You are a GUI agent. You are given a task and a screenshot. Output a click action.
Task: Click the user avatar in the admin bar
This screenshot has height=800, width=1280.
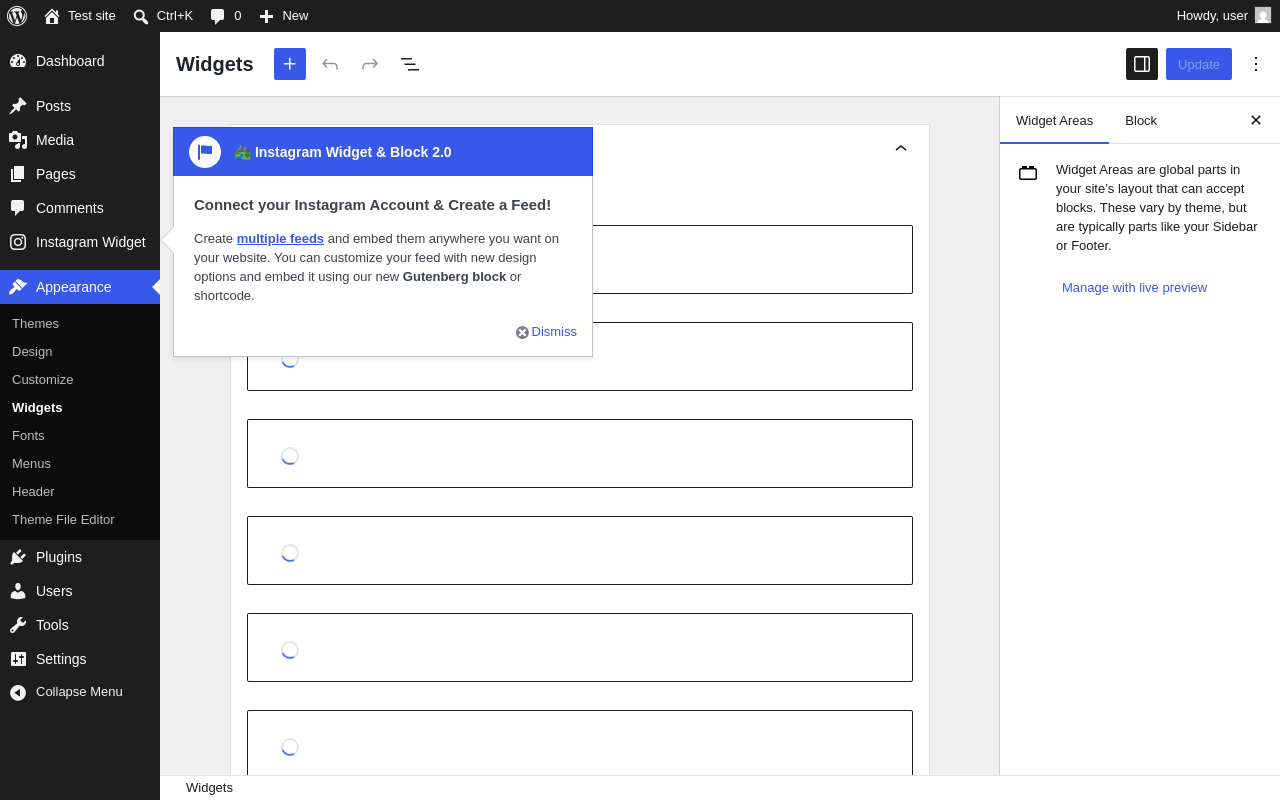point(1263,16)
